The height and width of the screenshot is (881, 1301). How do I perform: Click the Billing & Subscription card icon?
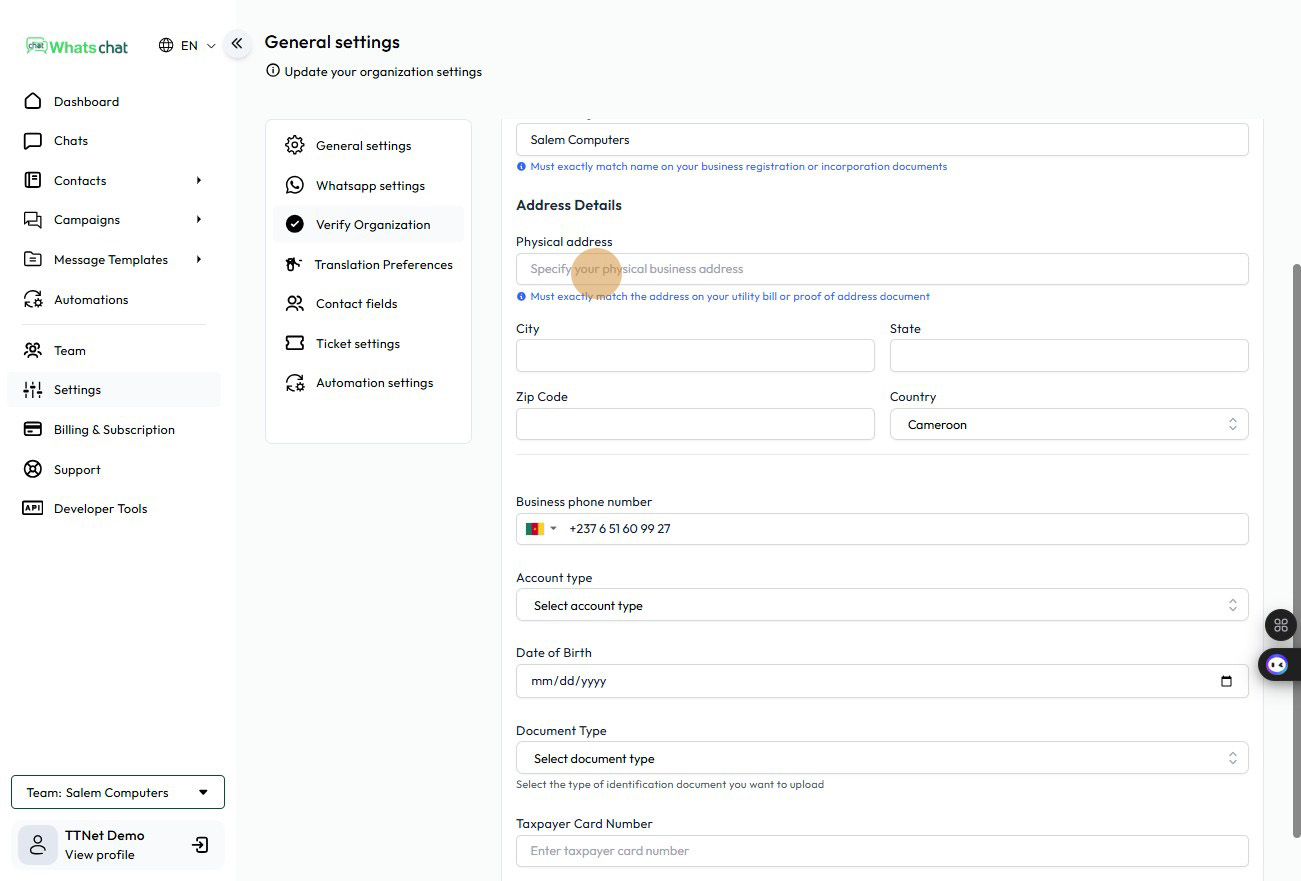33,429
